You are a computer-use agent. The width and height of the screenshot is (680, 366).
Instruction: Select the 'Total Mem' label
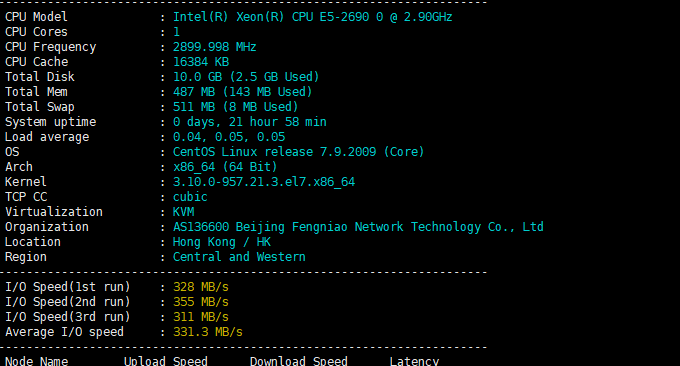click(36, 92)
